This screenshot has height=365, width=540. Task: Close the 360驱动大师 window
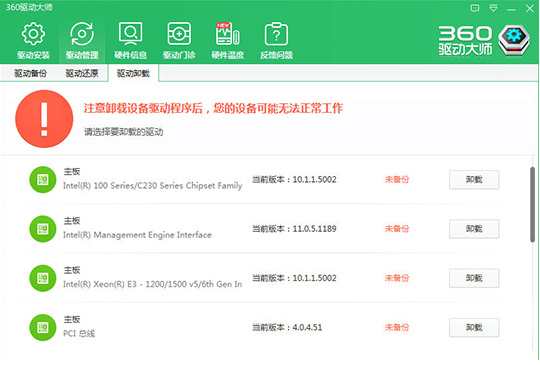(x=530, y=9)
